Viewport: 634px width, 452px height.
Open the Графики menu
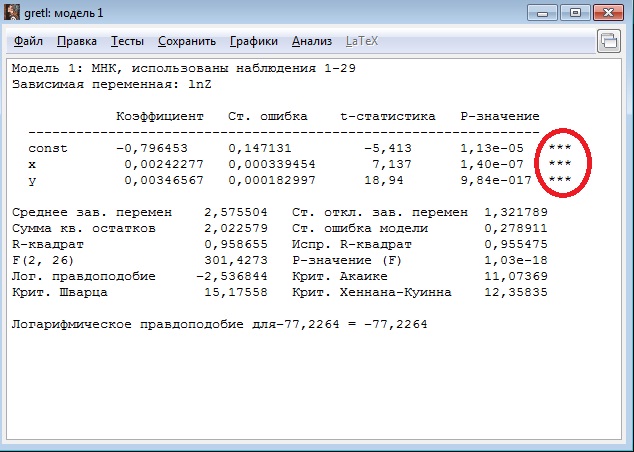[x=253, y=41]
